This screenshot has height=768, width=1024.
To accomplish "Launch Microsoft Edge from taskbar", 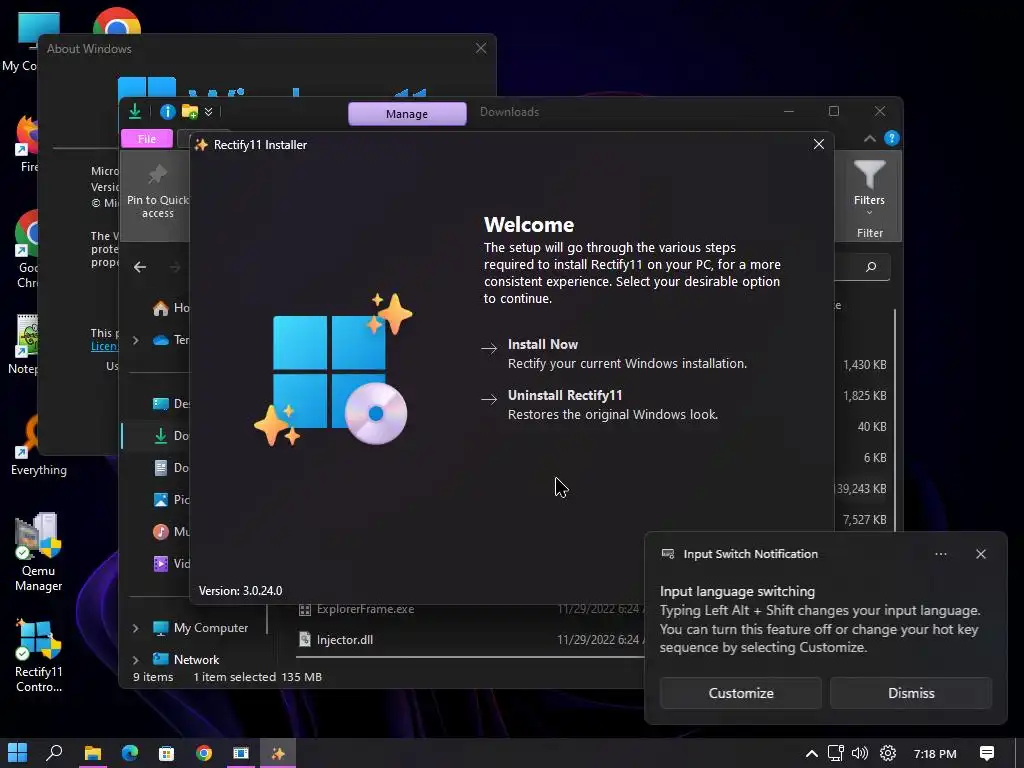I will coord(129,753).
